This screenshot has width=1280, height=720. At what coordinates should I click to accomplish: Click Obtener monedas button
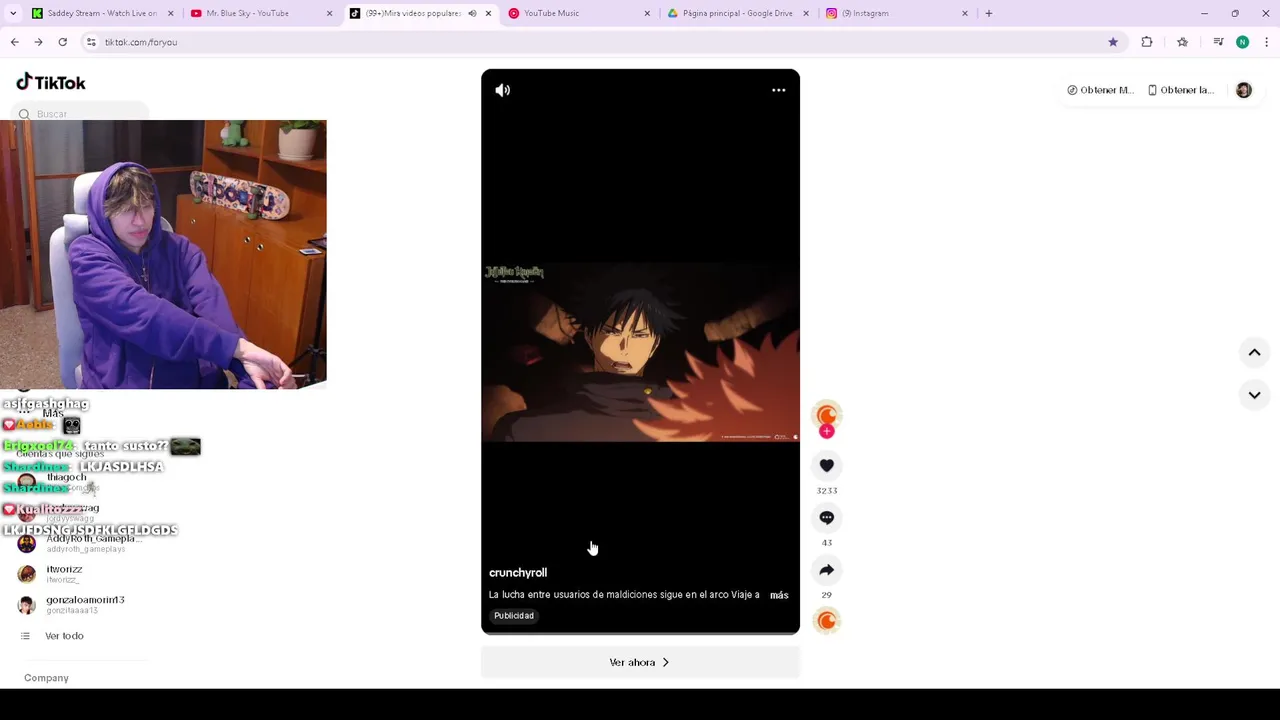point(1099,90)
